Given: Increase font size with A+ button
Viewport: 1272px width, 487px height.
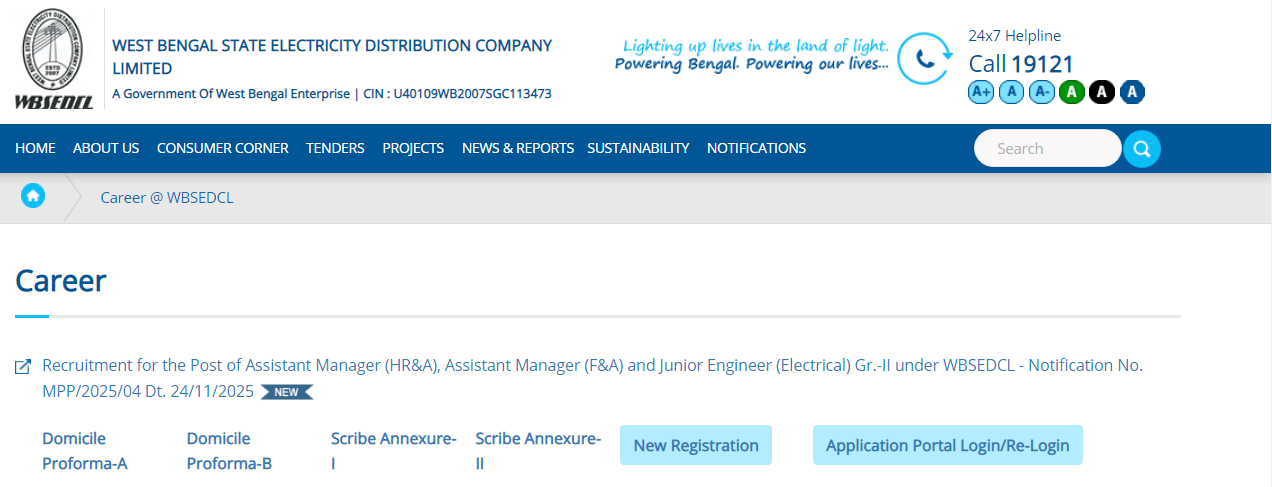Looking at the screenshot, I should click(x=981, y=92).
